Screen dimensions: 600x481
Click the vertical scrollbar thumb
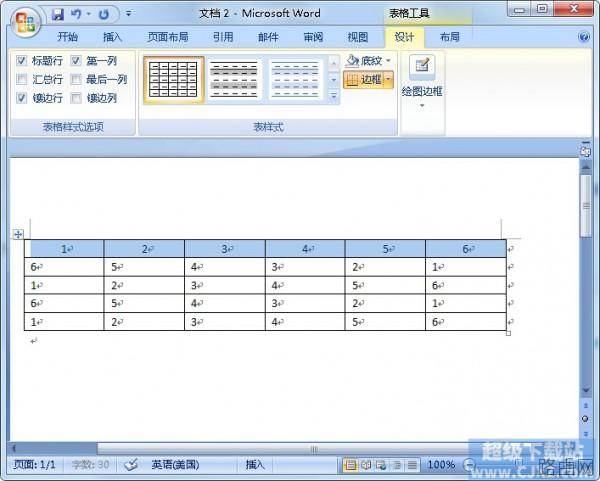click(586, 206)
